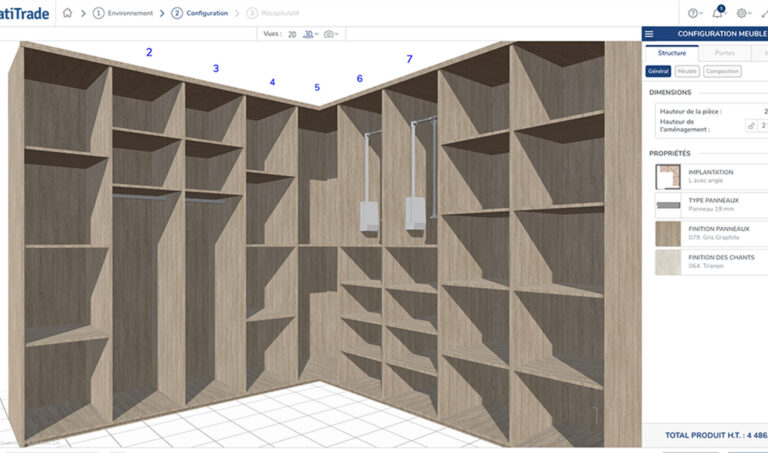Select the Portes tab

click(724, 53)
